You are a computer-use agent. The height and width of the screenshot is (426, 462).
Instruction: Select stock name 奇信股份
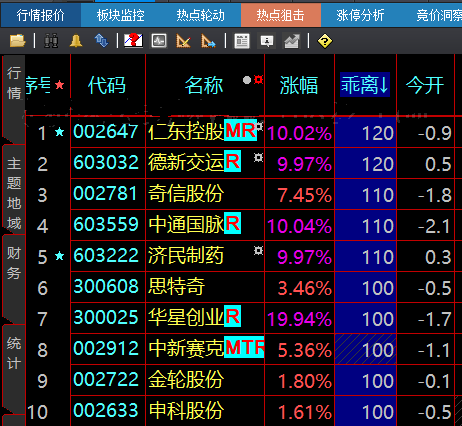pyautogui.click(x=186, y=193)
